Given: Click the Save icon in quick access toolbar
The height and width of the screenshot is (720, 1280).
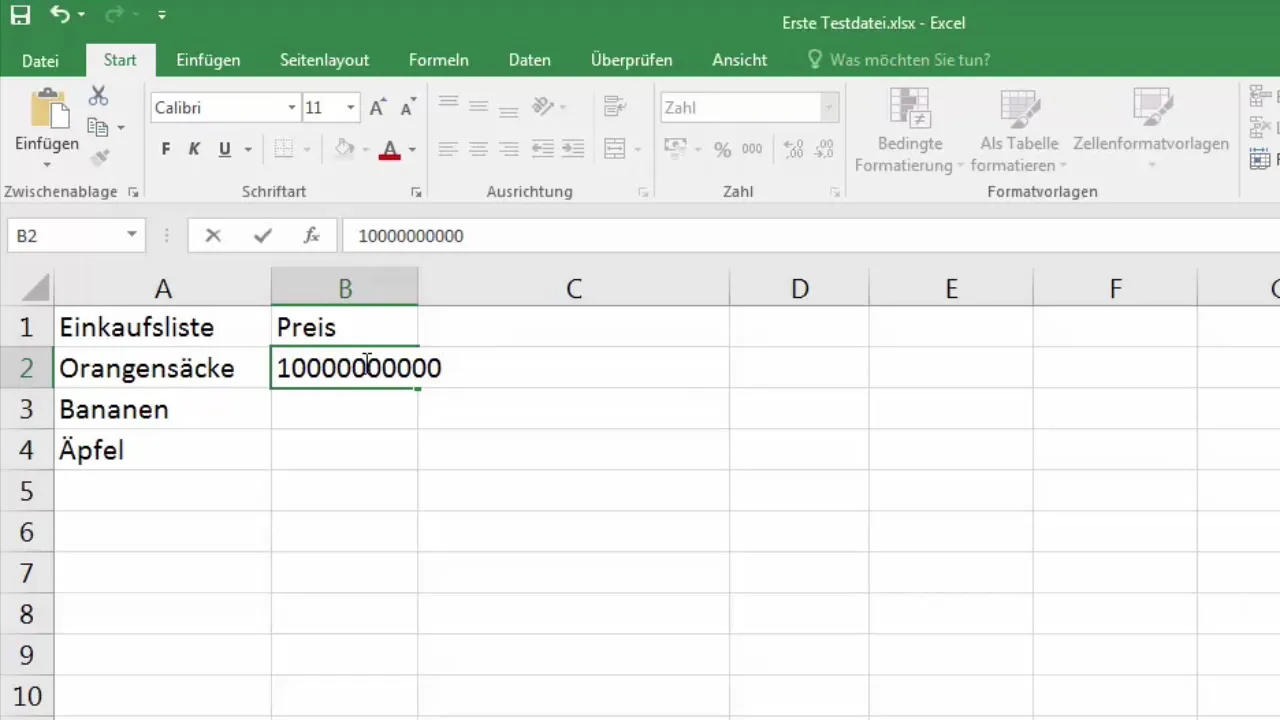Looking at the screenshot, I should [20, 15].
